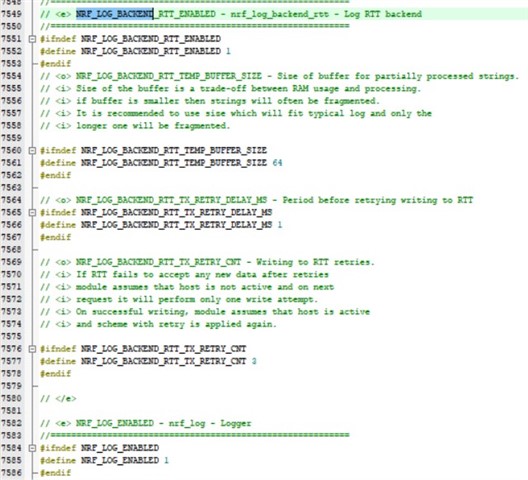Screen dimensions: 528x480
Task: Collapse the NRF_LOG_ENABLED fold at line 7584
Action: 32,448
